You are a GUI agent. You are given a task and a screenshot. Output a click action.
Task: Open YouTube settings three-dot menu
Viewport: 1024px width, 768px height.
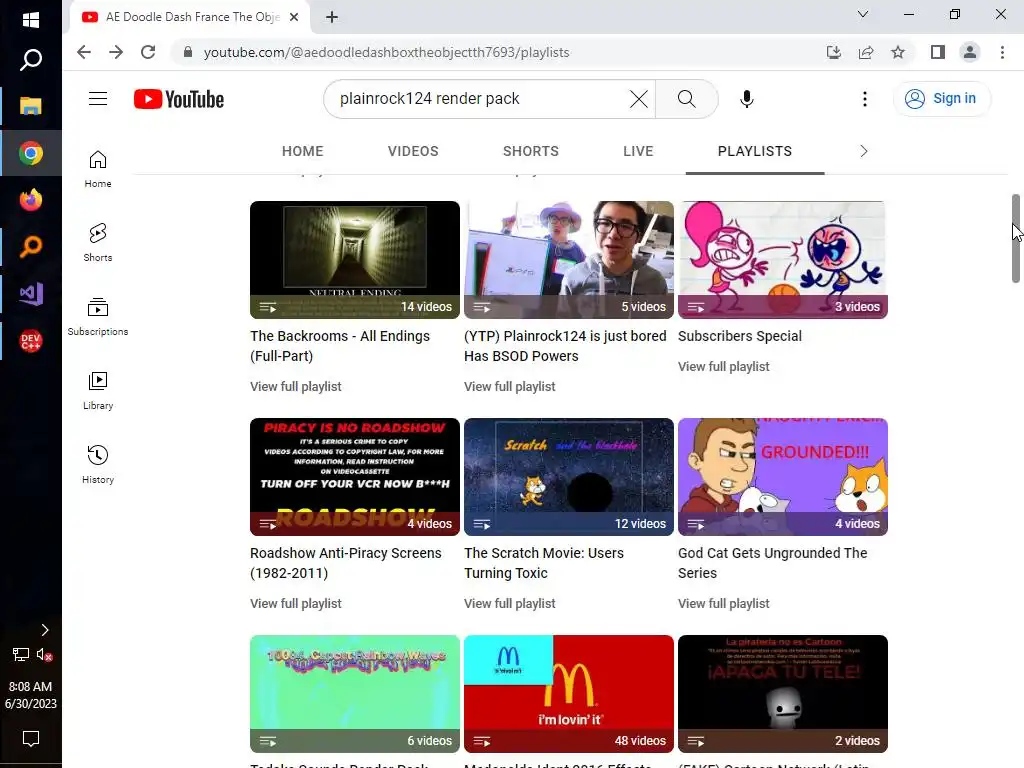pyautogui.click(x=865, y=99)
